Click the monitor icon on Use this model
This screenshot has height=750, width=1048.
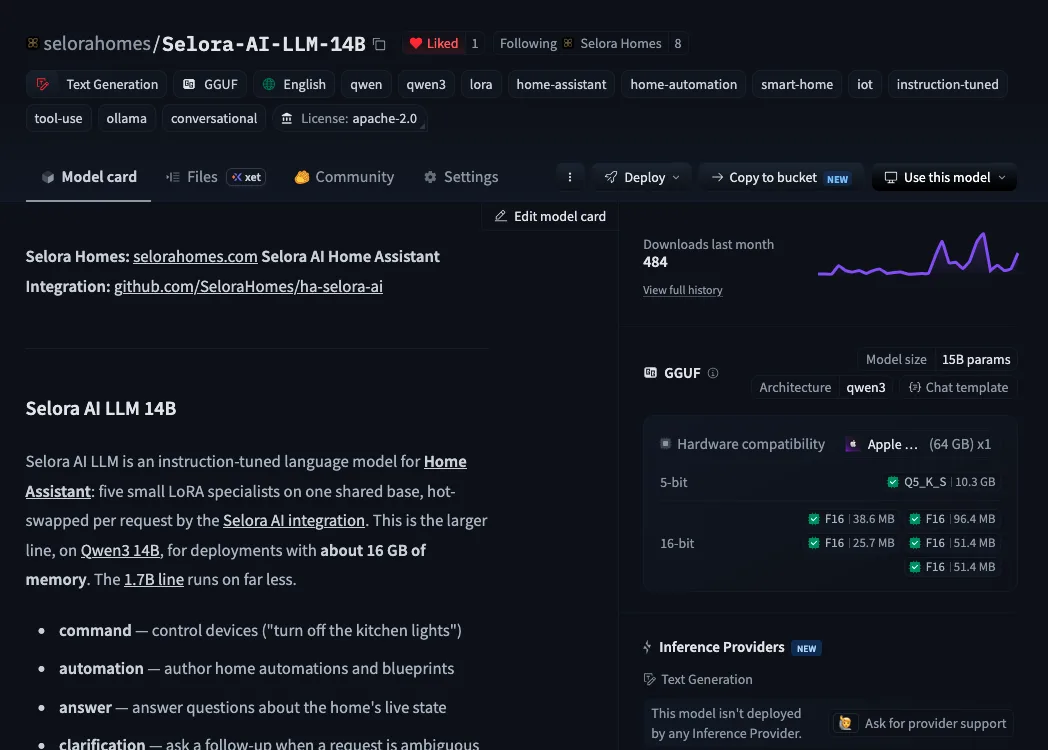[890, 177]
